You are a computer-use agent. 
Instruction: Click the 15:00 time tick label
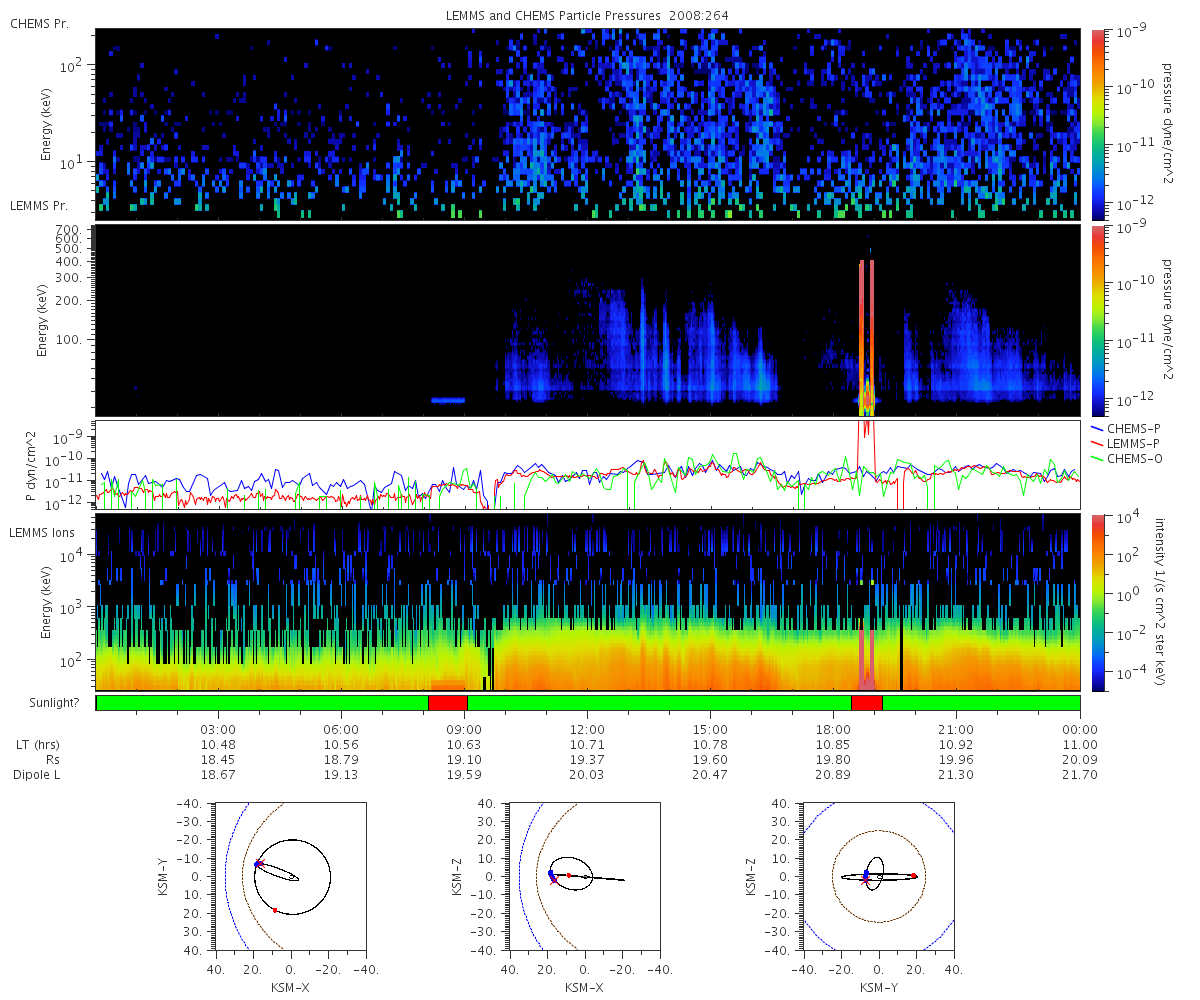coord(710,730)
